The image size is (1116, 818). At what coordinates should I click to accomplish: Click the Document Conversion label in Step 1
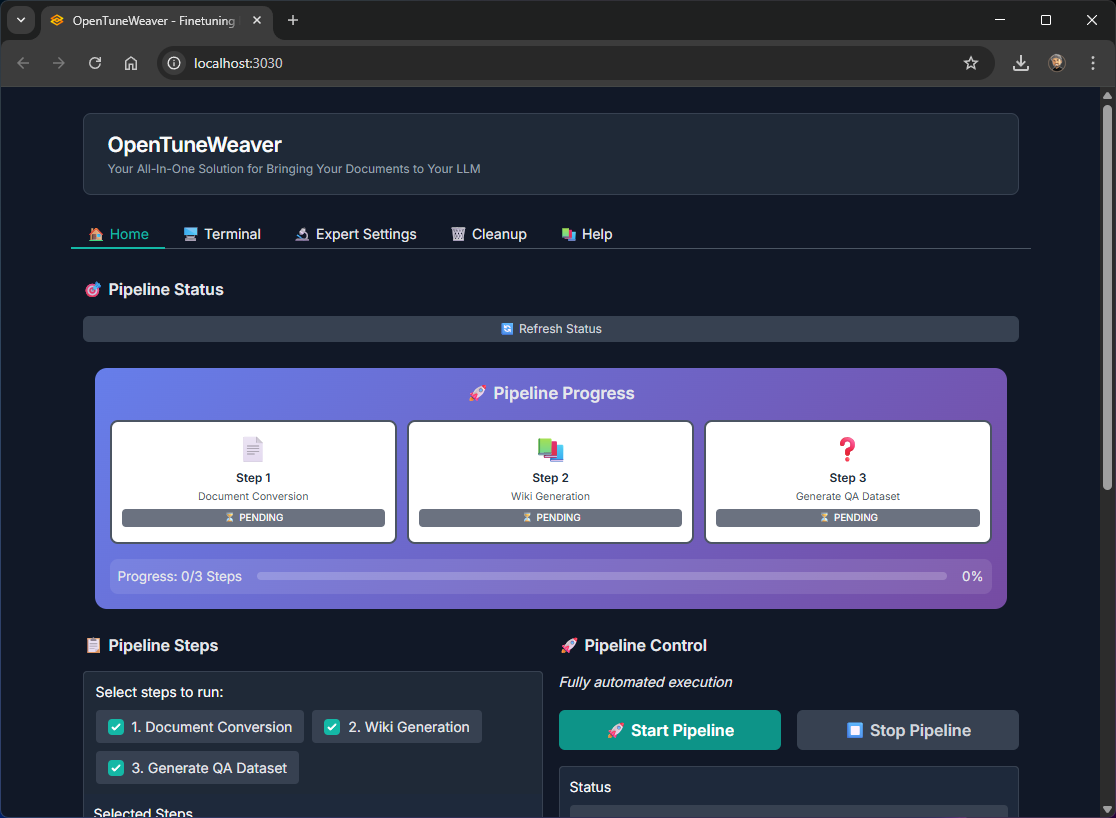point(253,496)
